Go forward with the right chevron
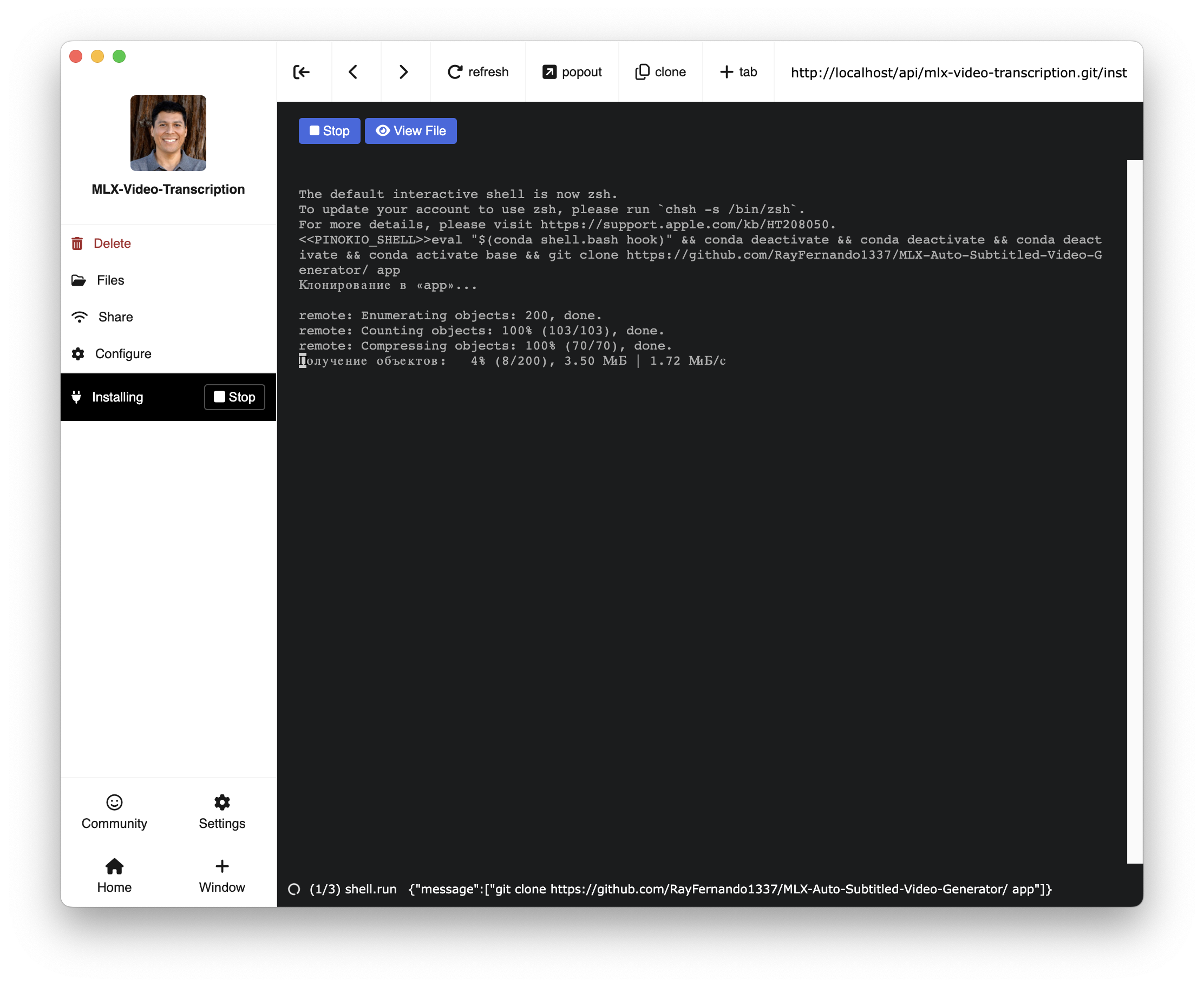Image resolution: width=1204 pixels, height=987 pixels. [403, 72]
